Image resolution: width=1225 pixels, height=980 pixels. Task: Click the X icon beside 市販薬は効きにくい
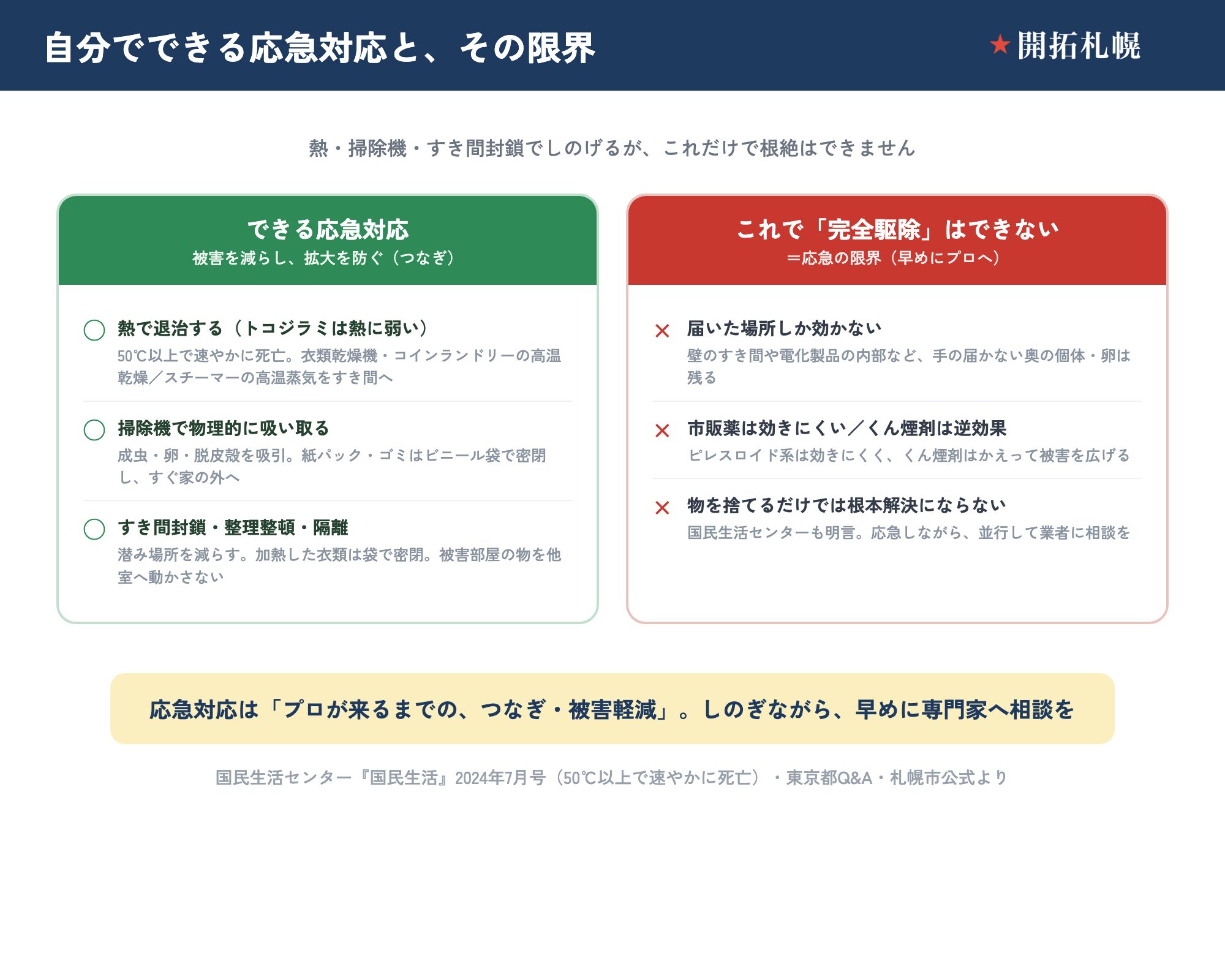(662, 431)
